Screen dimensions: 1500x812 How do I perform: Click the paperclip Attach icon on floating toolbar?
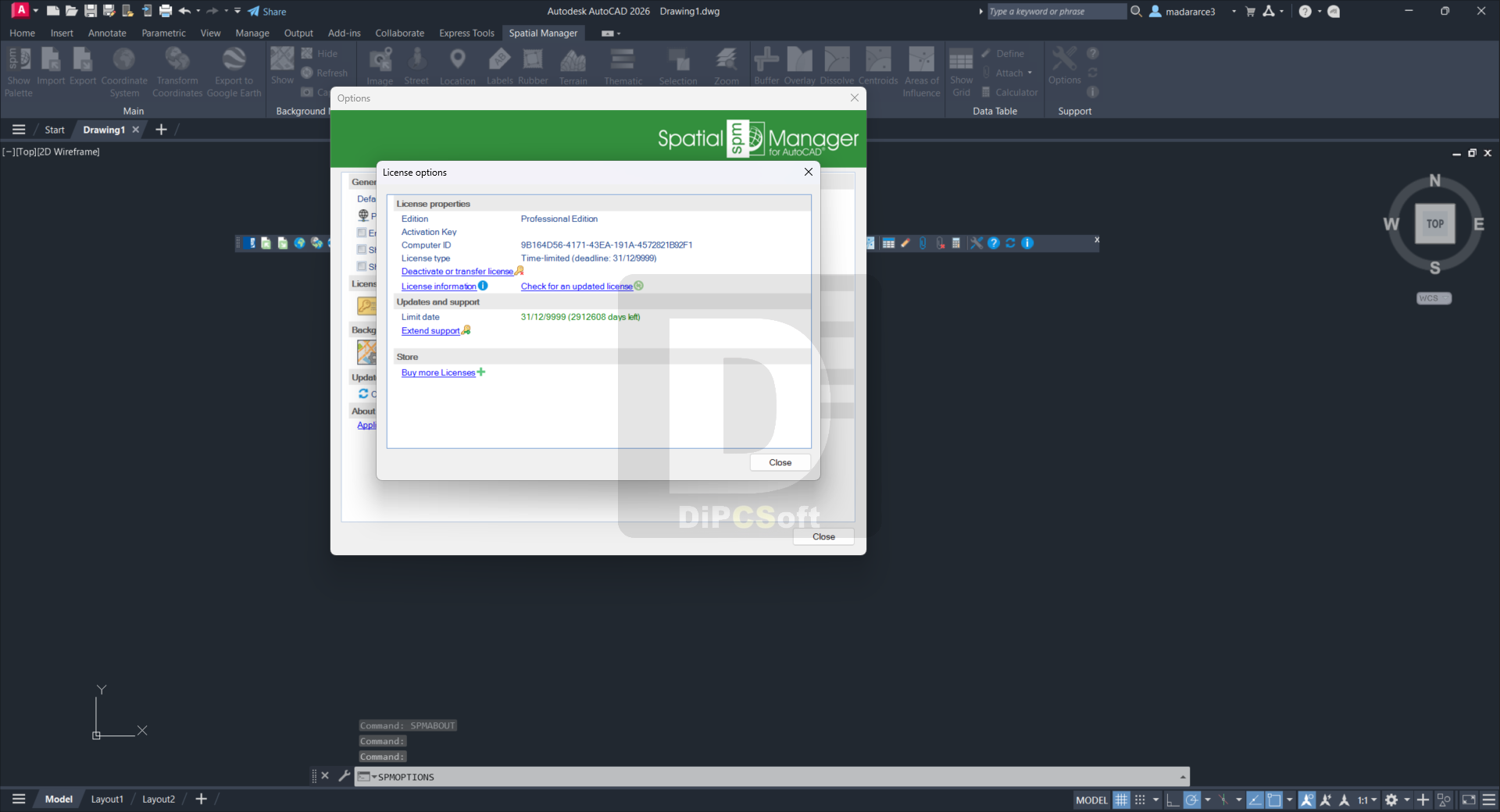click(x=923, y=243)
